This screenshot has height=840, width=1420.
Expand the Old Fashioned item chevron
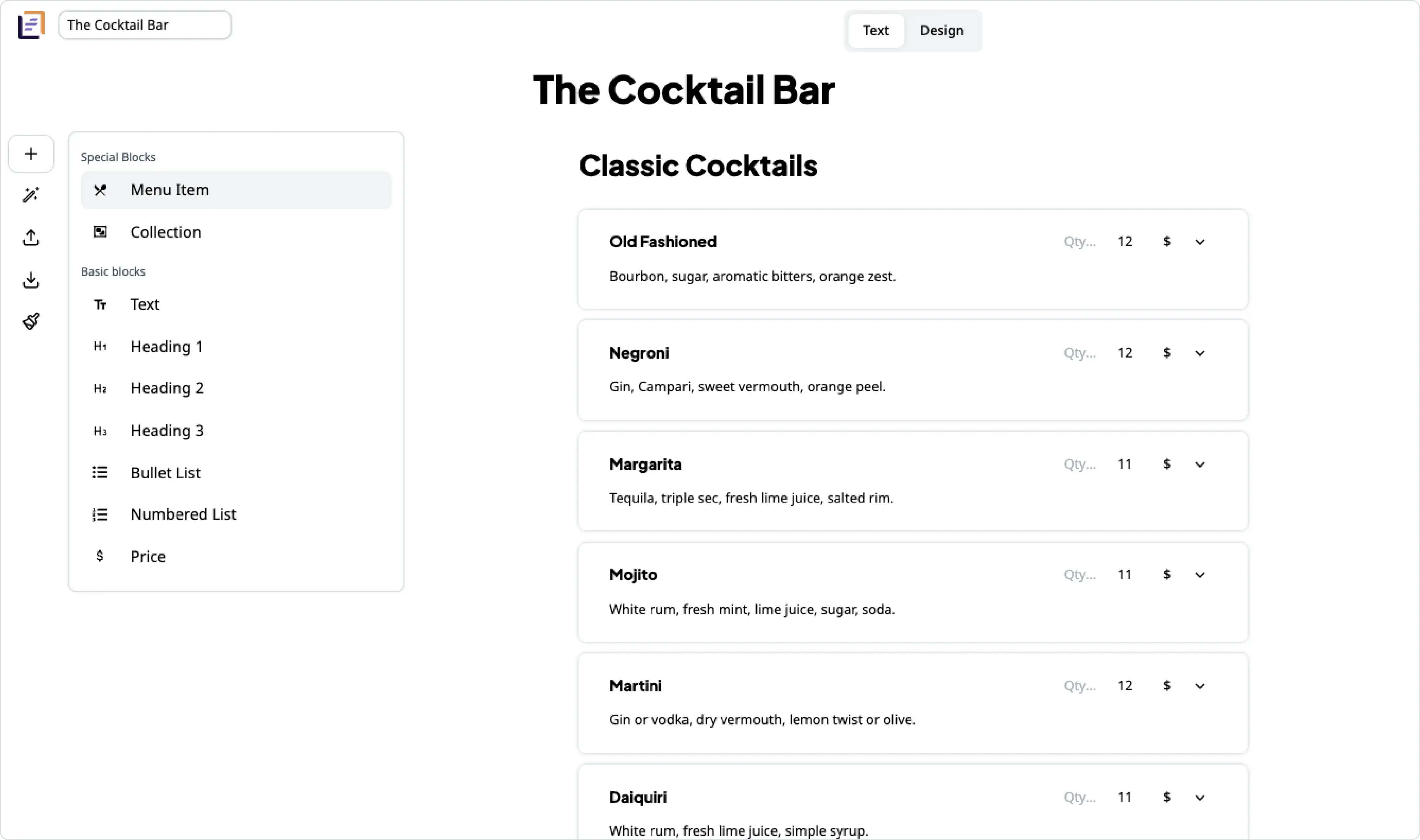pyautogui.click(x=1200, y=242)
